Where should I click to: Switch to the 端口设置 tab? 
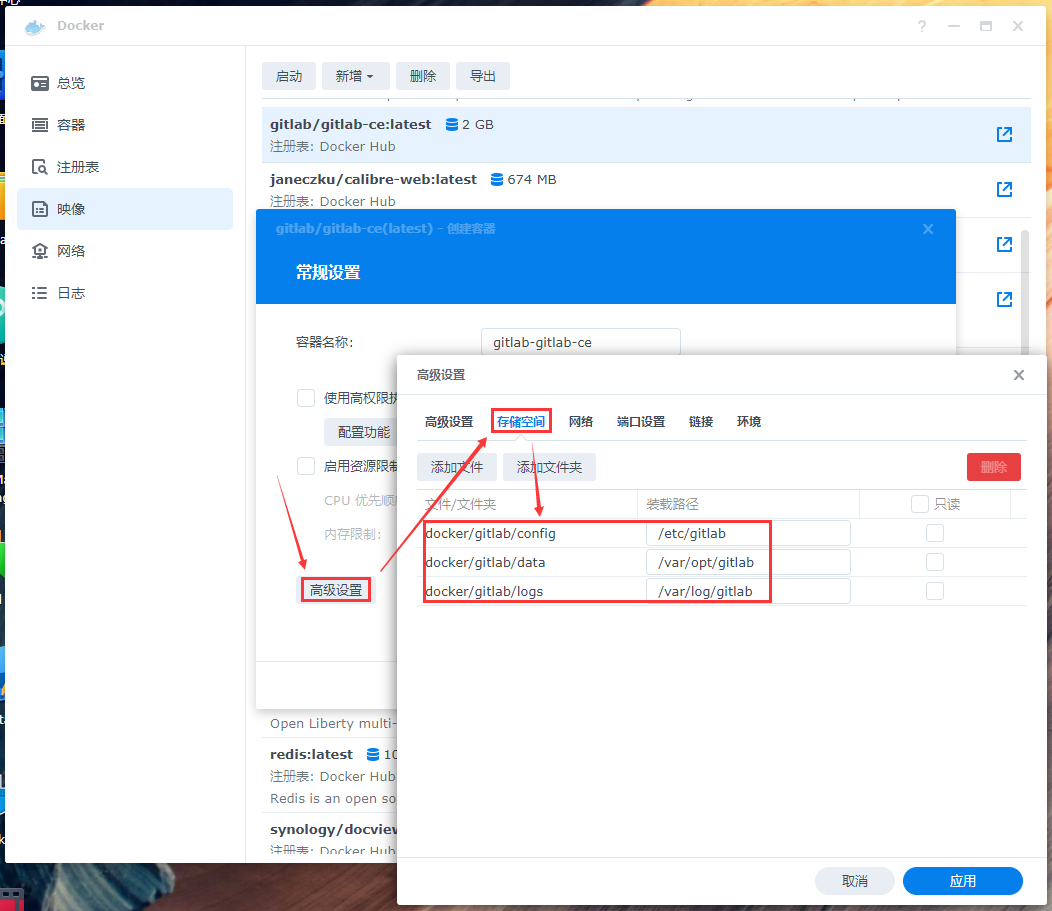click(641, 422)
